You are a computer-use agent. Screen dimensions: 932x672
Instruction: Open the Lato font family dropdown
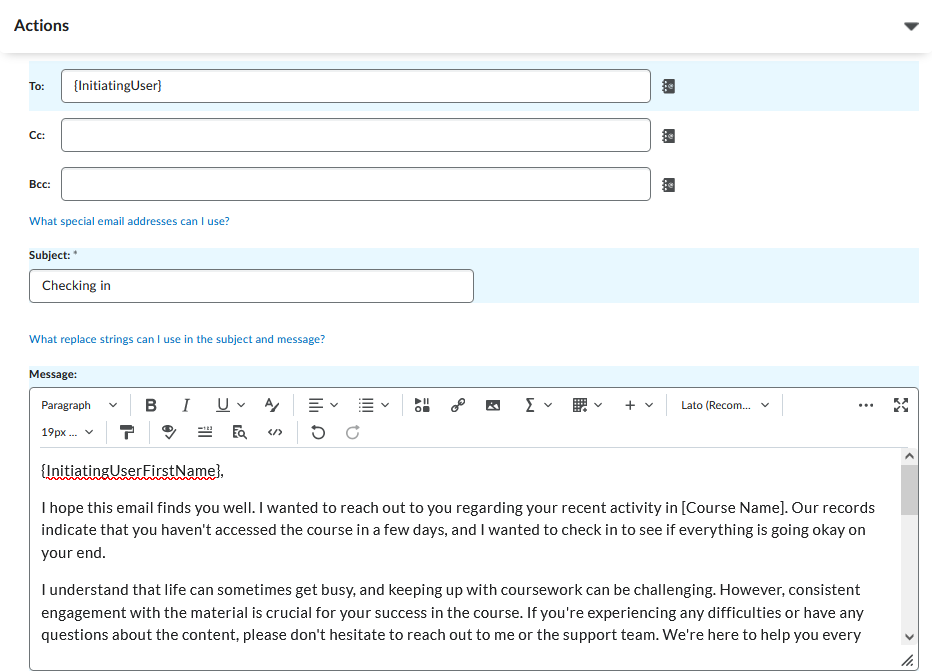point(725,405)
